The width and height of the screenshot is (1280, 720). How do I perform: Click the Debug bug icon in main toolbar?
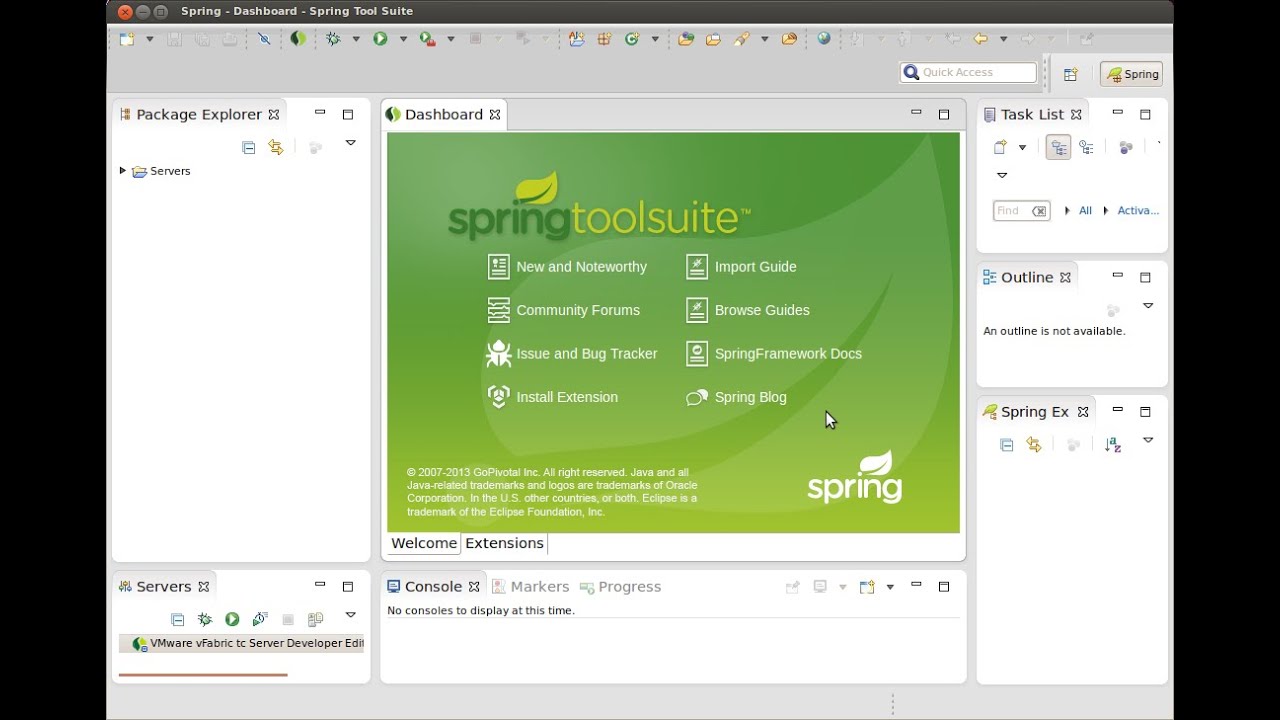[333, 39]
